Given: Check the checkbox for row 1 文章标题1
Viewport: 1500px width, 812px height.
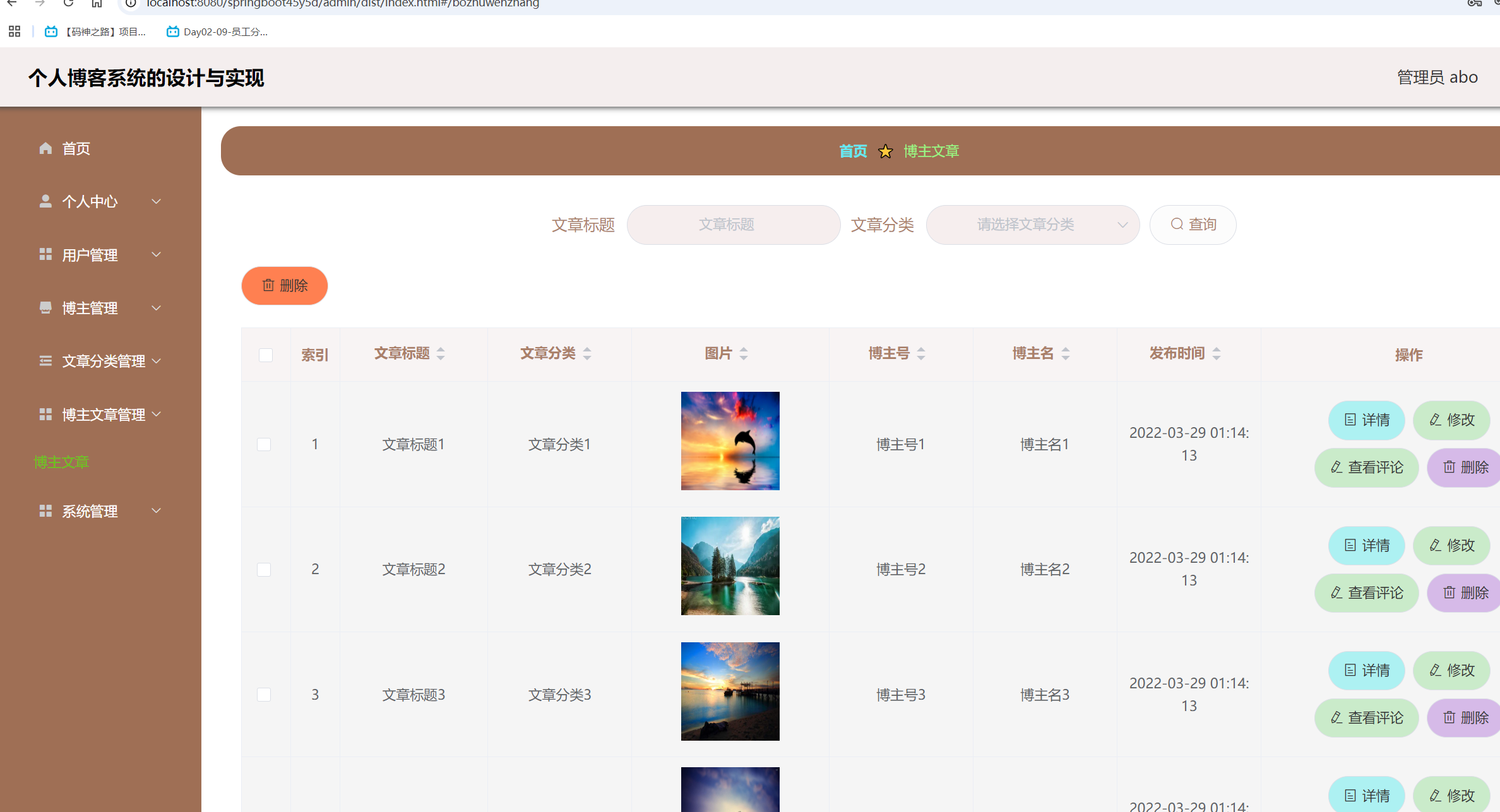Looking at the screenshot, I should (264, 444).
